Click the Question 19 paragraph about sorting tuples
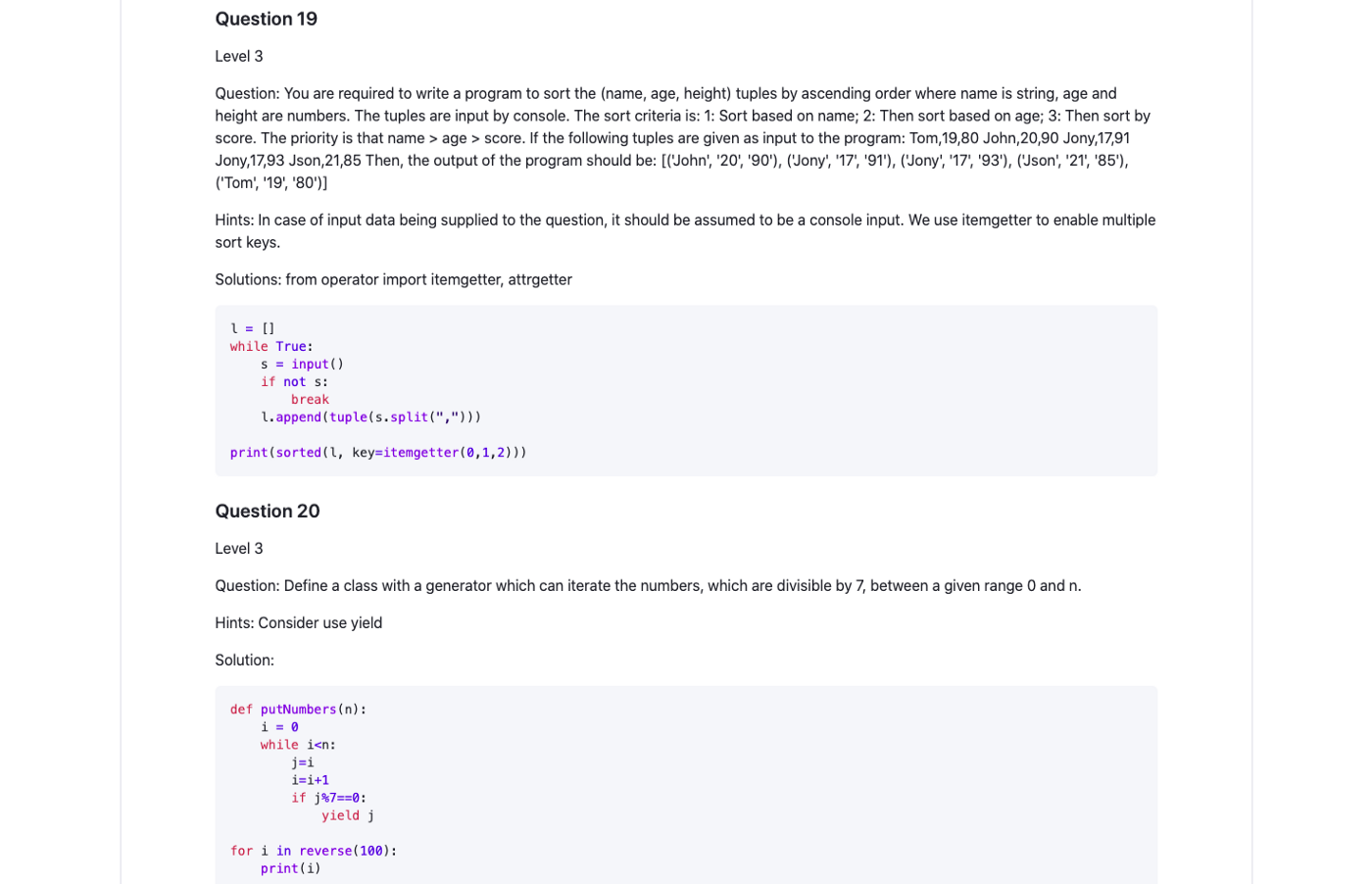The width and height of the screenshot is (1372, 884). click(685, 137)
